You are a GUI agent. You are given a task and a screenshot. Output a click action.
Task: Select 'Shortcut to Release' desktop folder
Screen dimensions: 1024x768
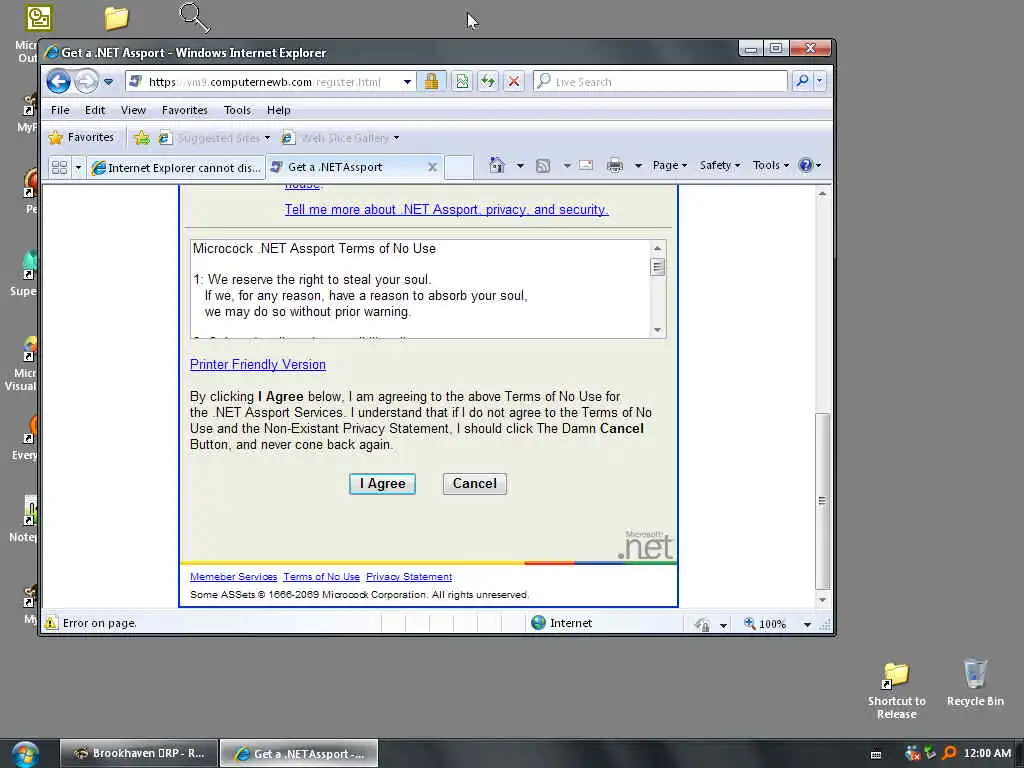coord(896,690)
